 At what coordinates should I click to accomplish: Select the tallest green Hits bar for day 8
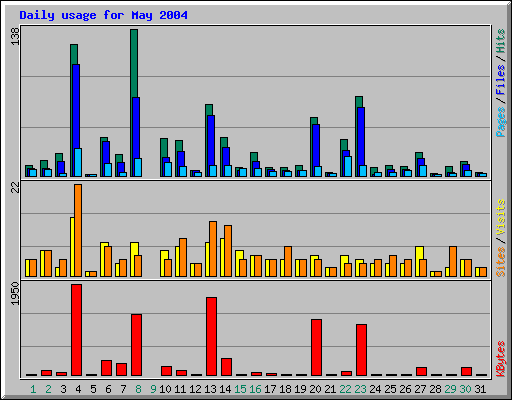click(134, 63)
